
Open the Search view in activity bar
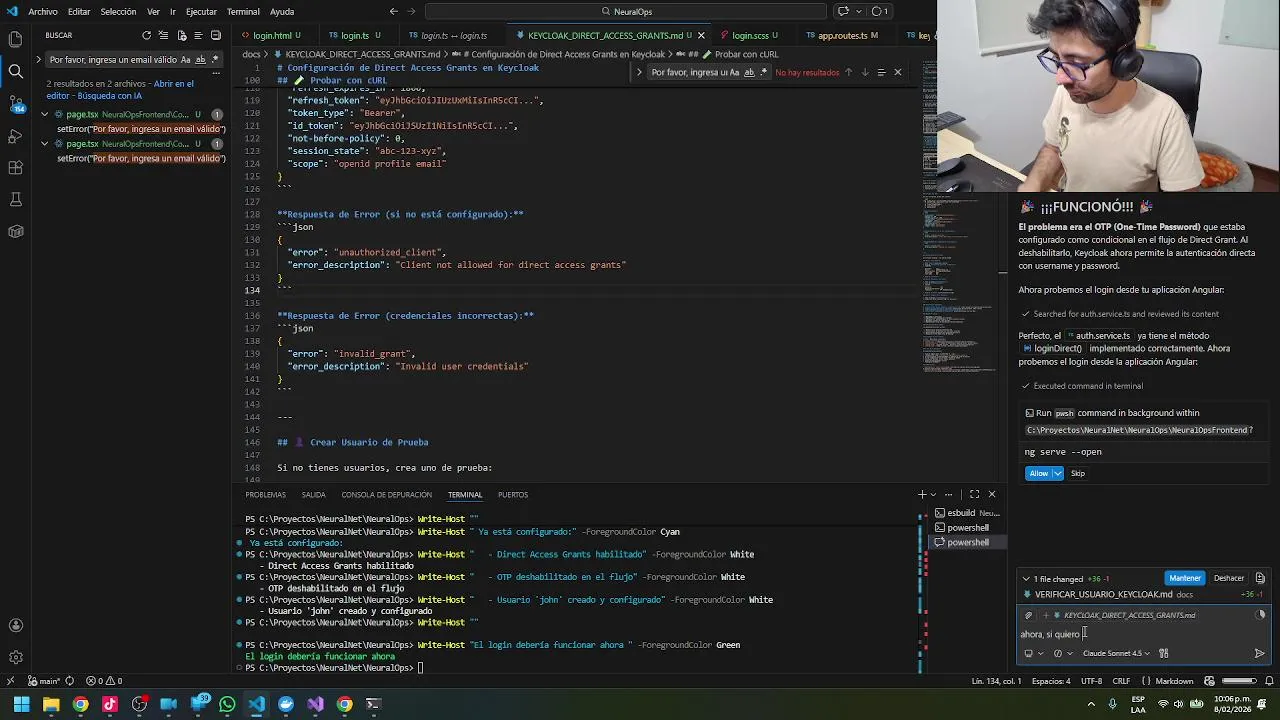pyautogui.click(x=15, y=71)
